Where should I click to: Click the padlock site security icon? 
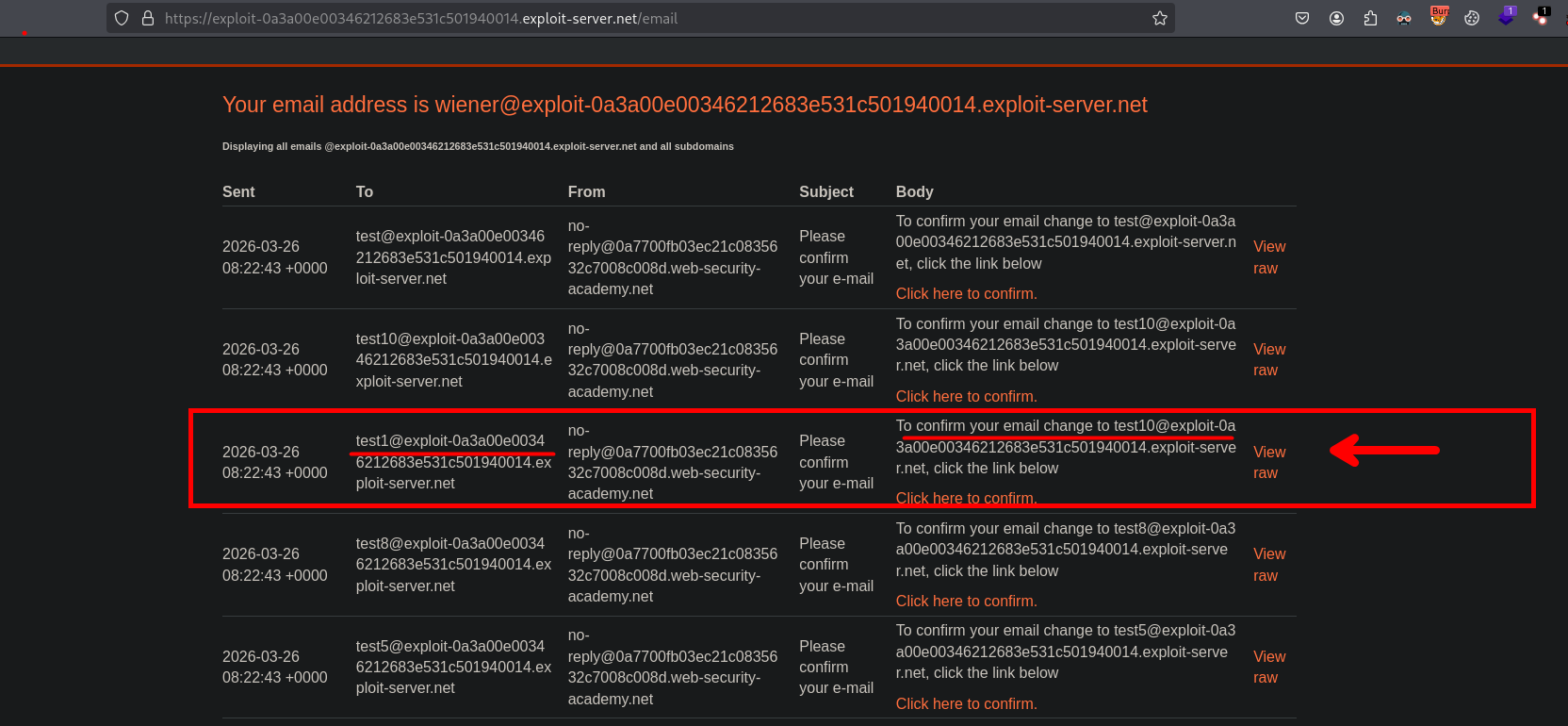point(148,18)
